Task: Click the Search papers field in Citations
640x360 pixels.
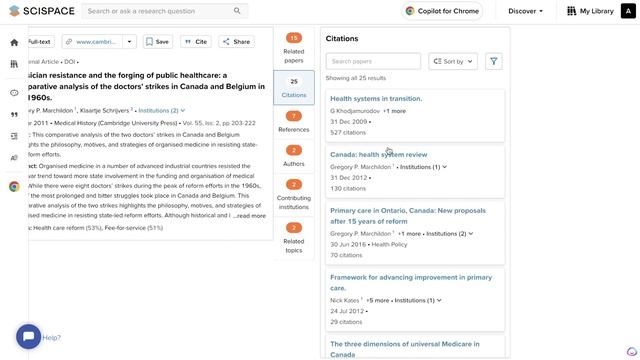Action: tap(373, 61)
